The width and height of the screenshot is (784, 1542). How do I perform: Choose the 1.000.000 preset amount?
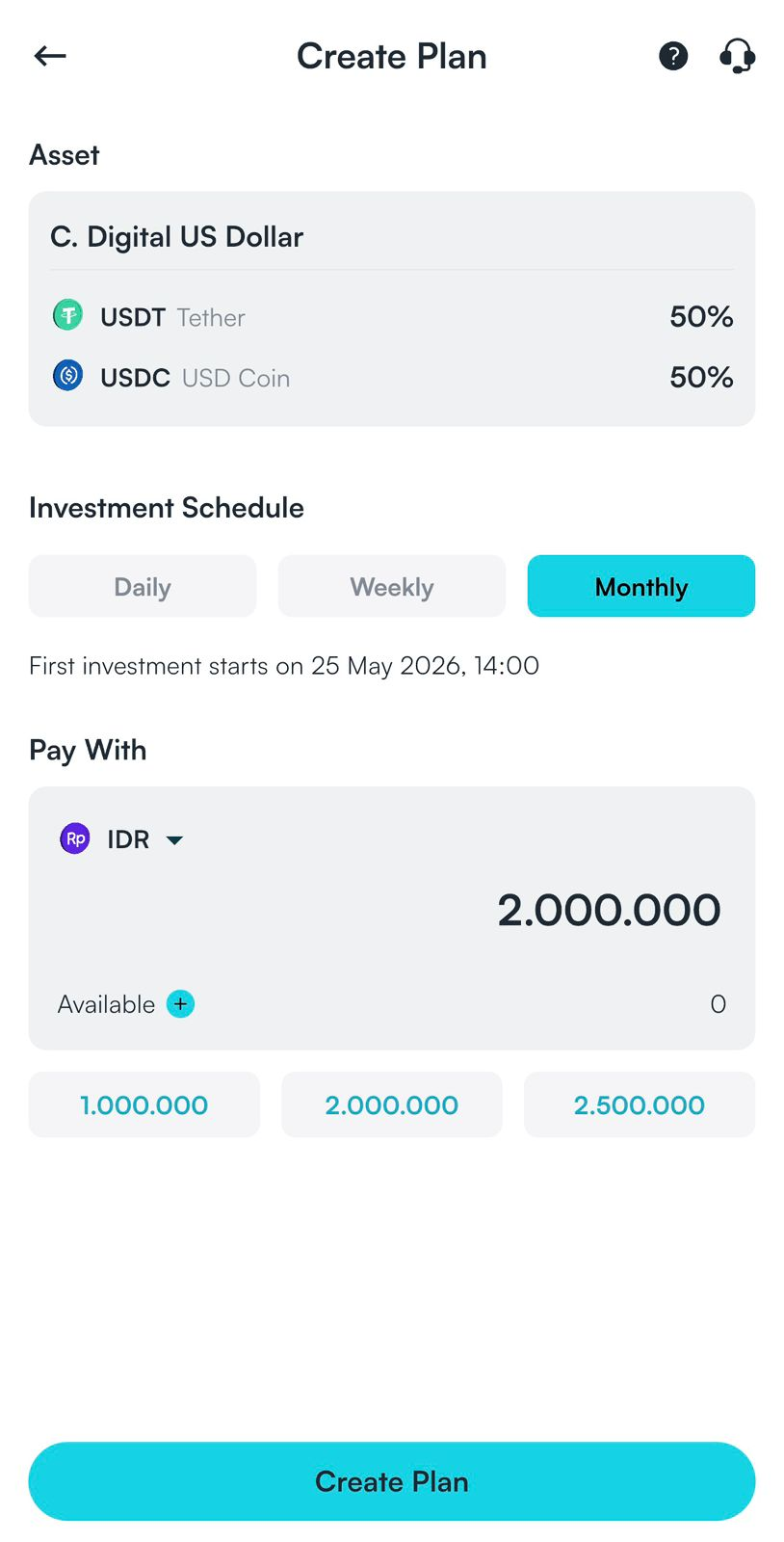tap(144, 1104)
